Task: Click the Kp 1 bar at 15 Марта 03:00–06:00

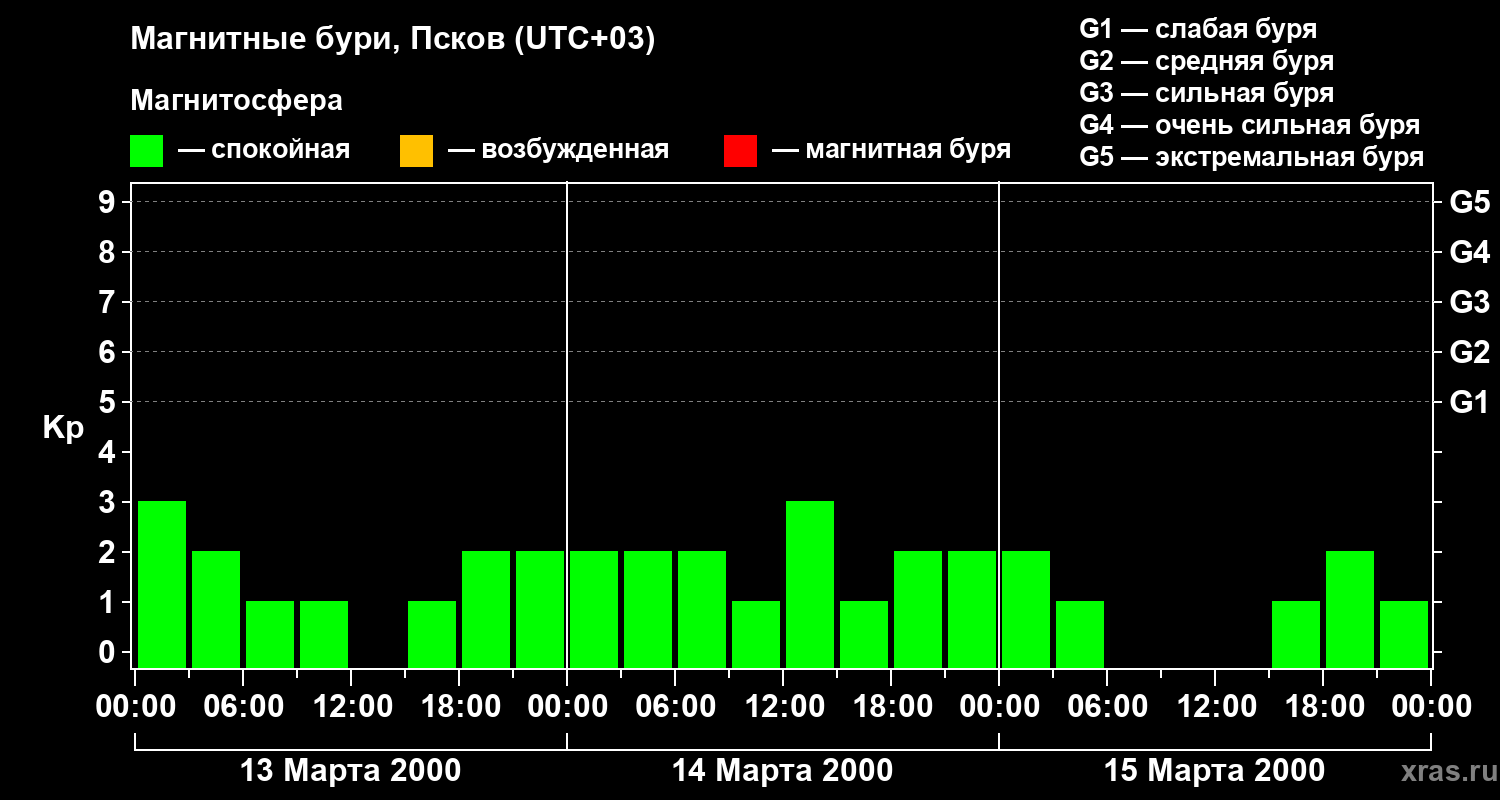Action: click(1080, 634)
